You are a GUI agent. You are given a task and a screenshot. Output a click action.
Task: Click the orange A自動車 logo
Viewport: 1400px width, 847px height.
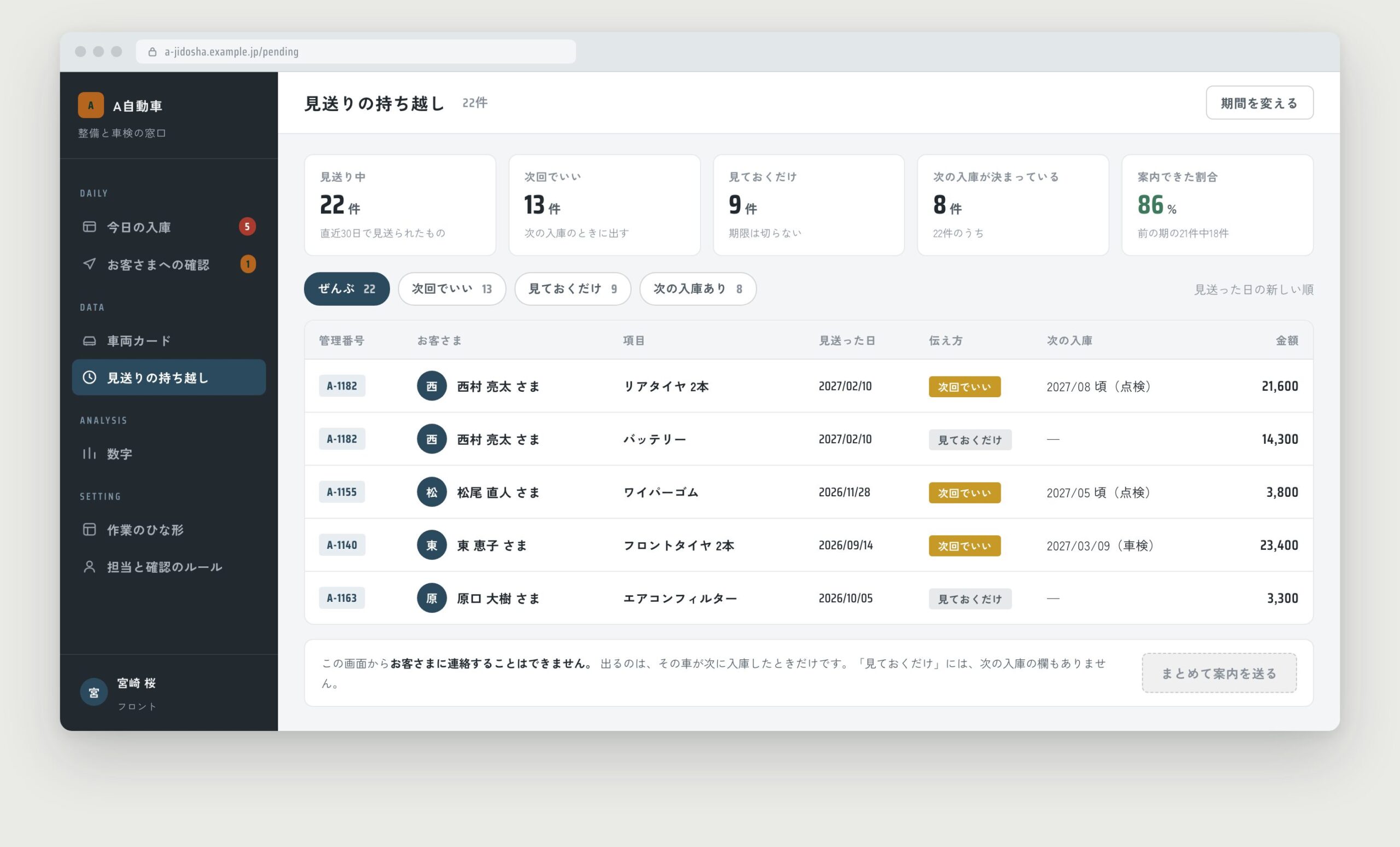point(91,105)
